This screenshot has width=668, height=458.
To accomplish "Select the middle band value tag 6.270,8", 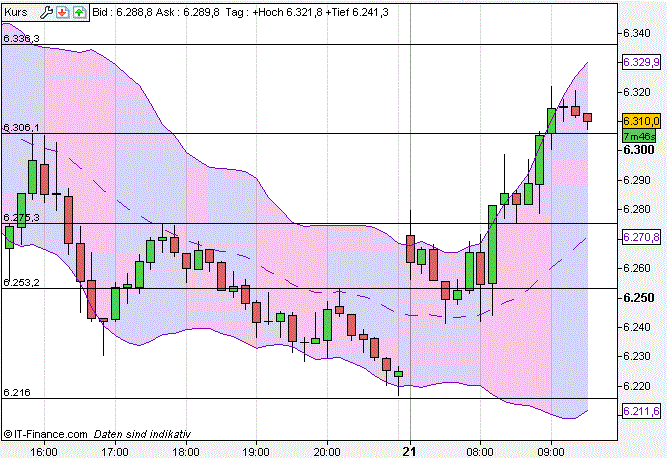I will point(641,237).
